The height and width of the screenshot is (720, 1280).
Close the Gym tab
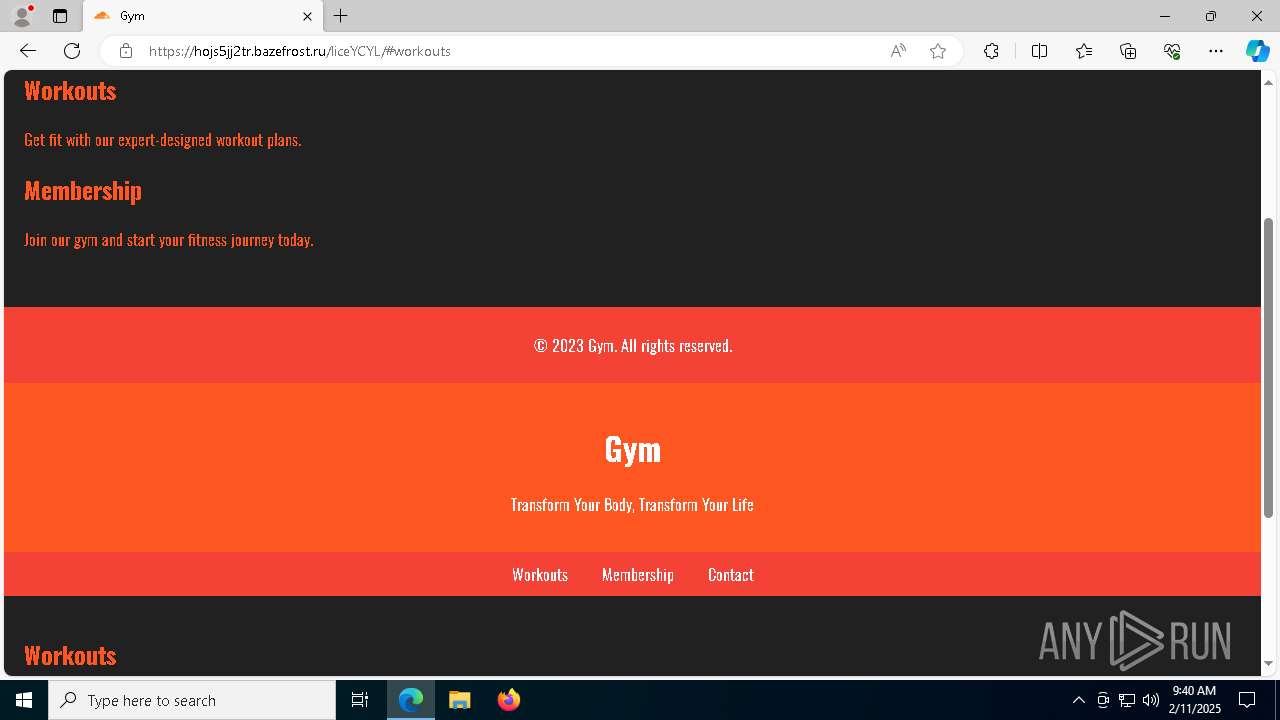point(307,16)
